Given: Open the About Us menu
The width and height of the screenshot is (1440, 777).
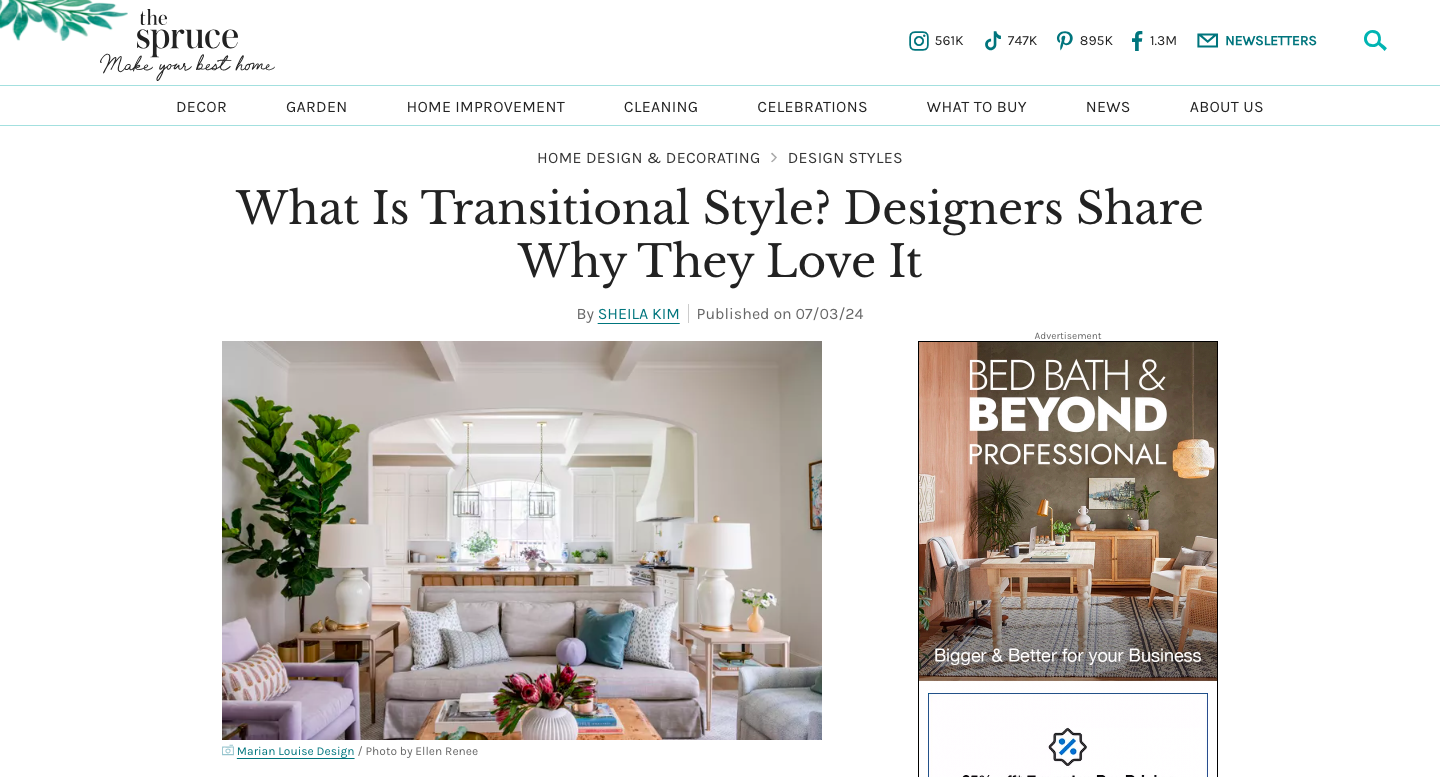Looking at the screenshot, I should click(1227, 107).
